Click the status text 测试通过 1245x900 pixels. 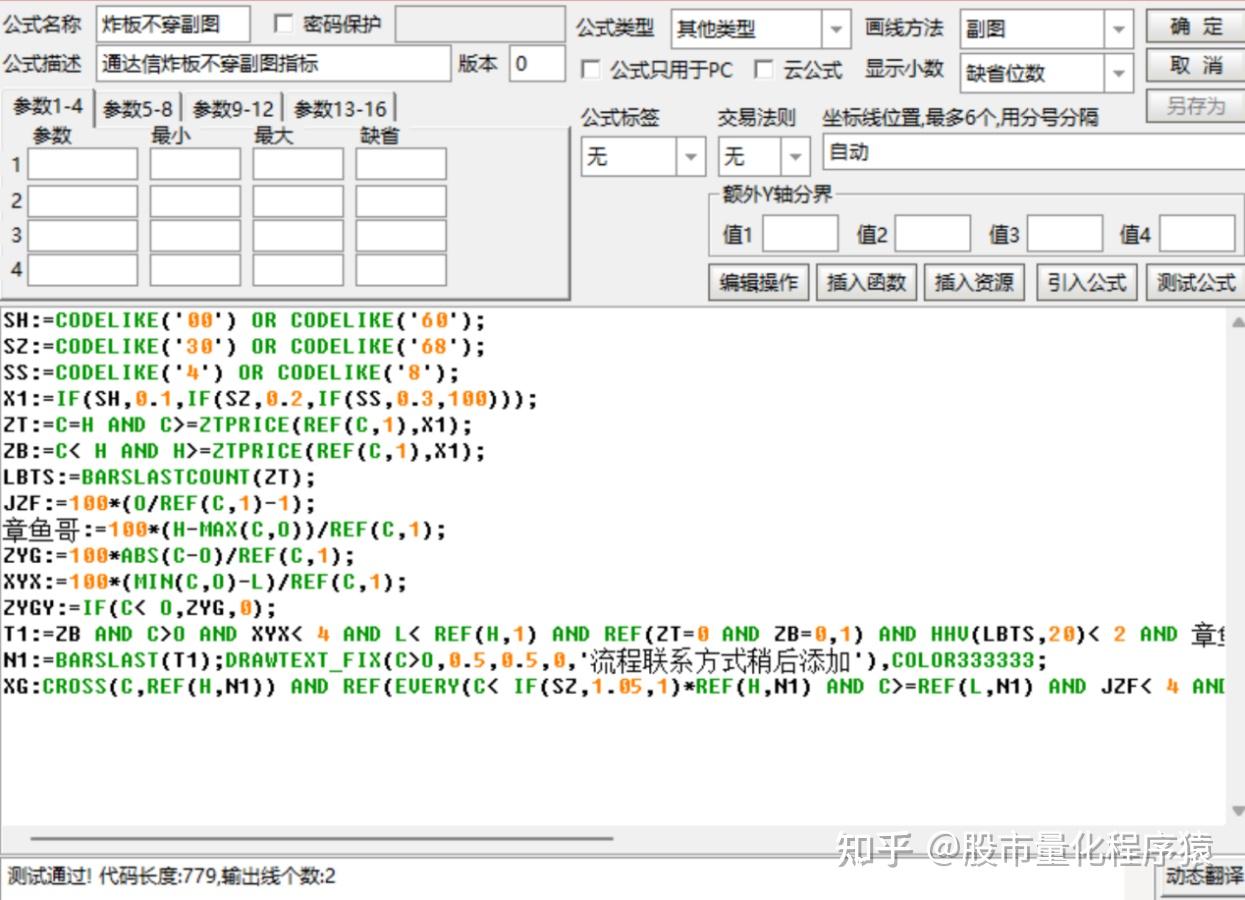[x=49, y=877]
